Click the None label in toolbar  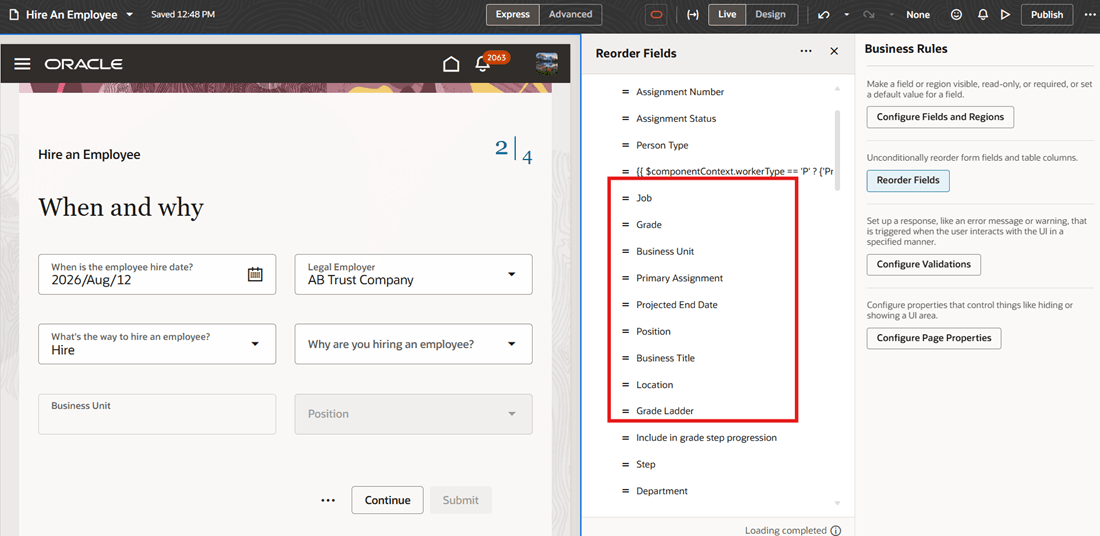coord(918,15)
